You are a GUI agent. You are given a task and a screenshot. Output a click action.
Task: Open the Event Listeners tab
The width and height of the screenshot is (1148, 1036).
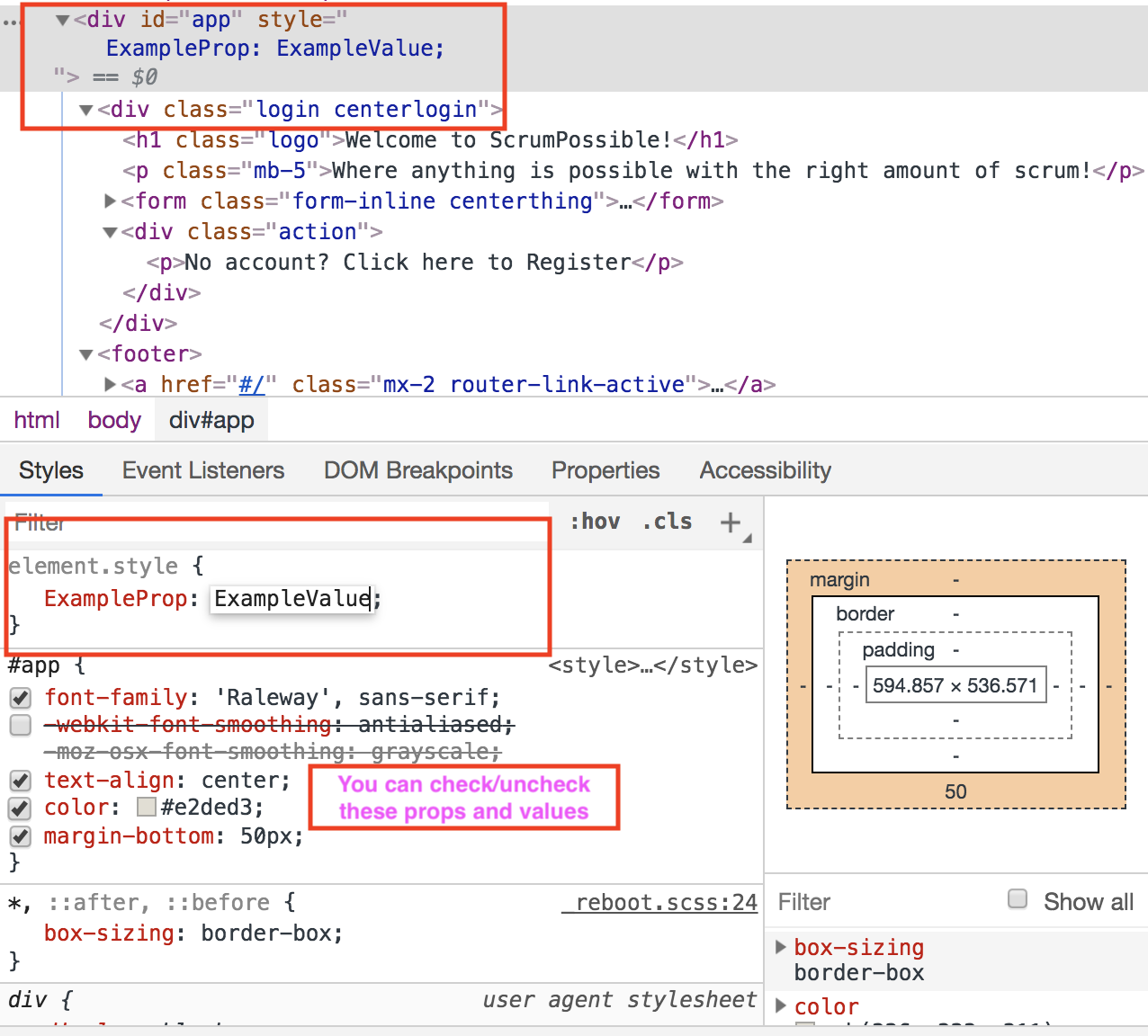click(x=203, y=470)
